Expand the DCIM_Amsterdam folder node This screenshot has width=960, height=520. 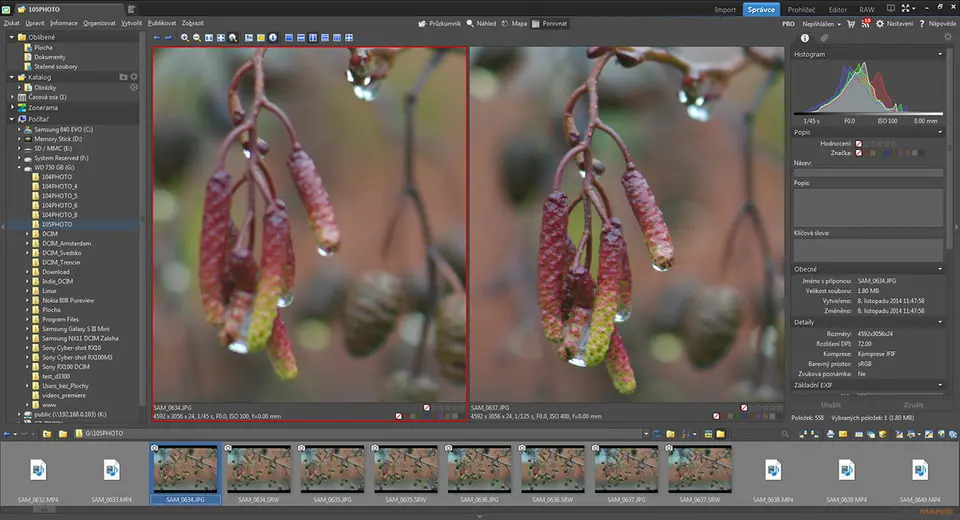(28, 243)
